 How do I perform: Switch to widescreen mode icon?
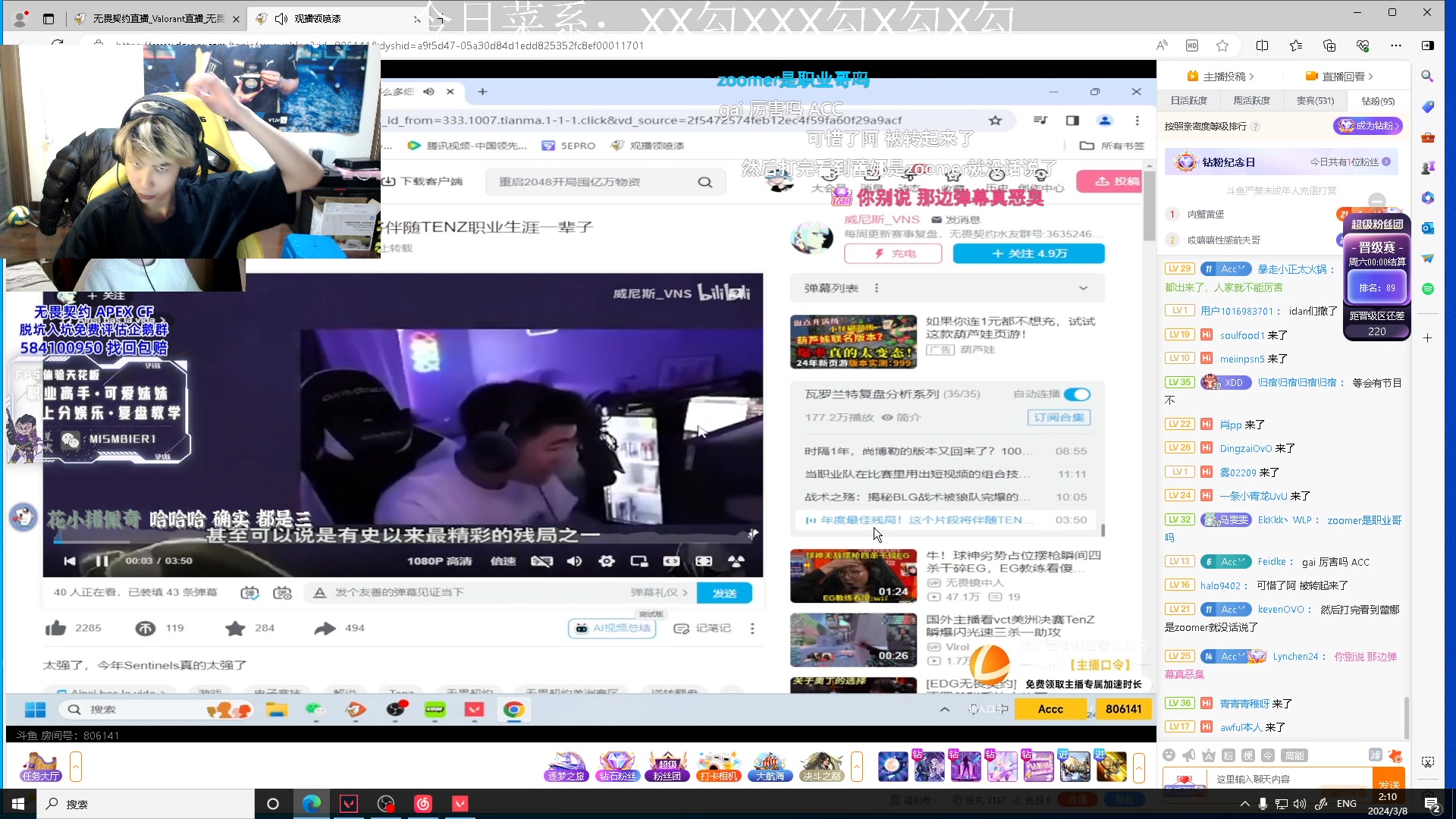[x=671, y=561]
